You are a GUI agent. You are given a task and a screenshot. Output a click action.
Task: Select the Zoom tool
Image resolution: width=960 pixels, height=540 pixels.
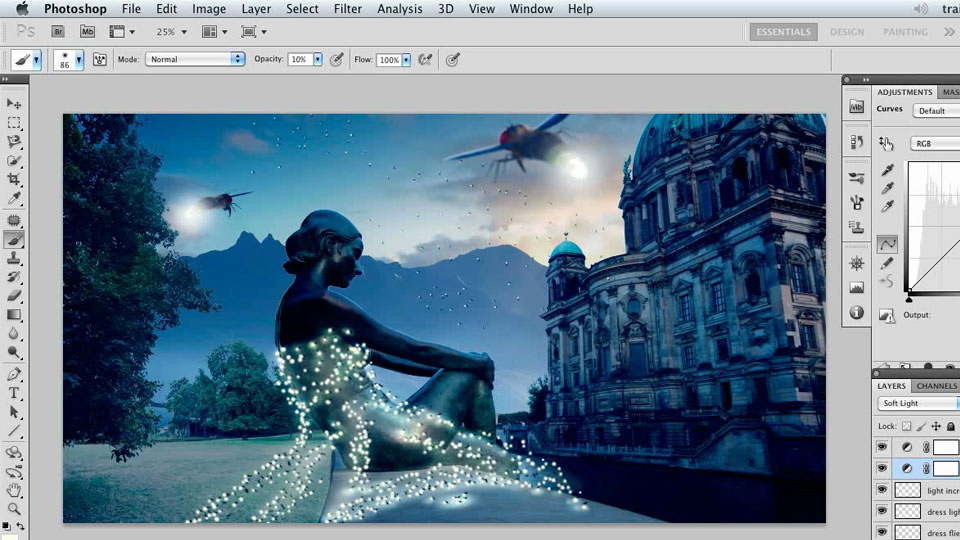[13, 509]
